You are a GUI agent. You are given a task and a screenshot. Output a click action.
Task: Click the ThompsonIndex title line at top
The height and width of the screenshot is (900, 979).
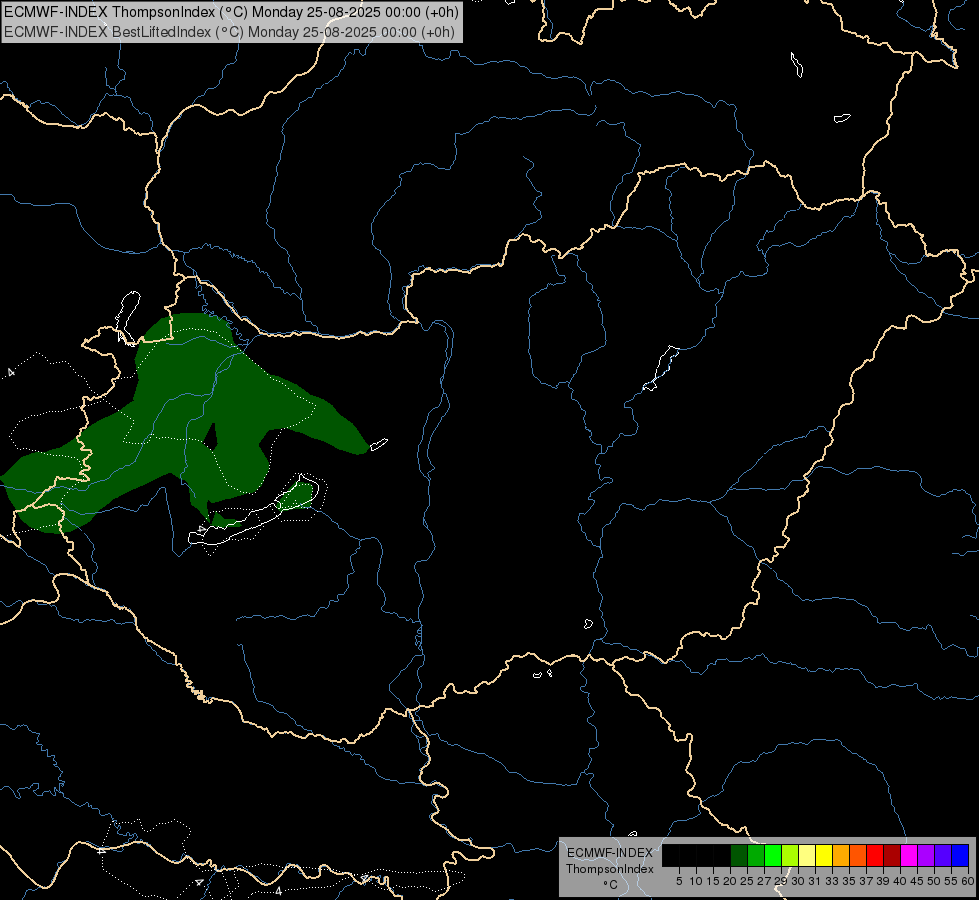point(231,12)
